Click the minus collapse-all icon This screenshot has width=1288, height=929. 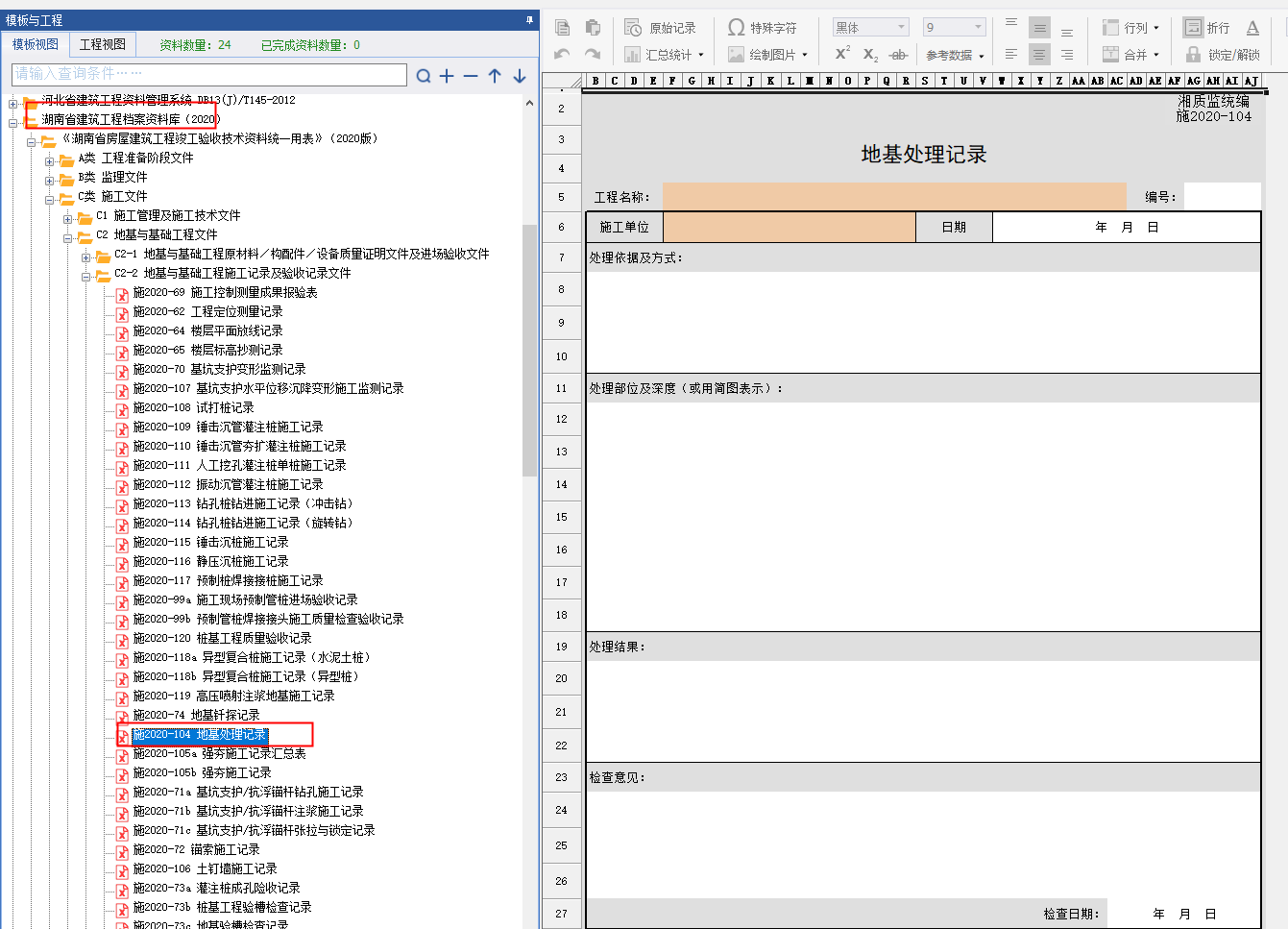point(471,76)
